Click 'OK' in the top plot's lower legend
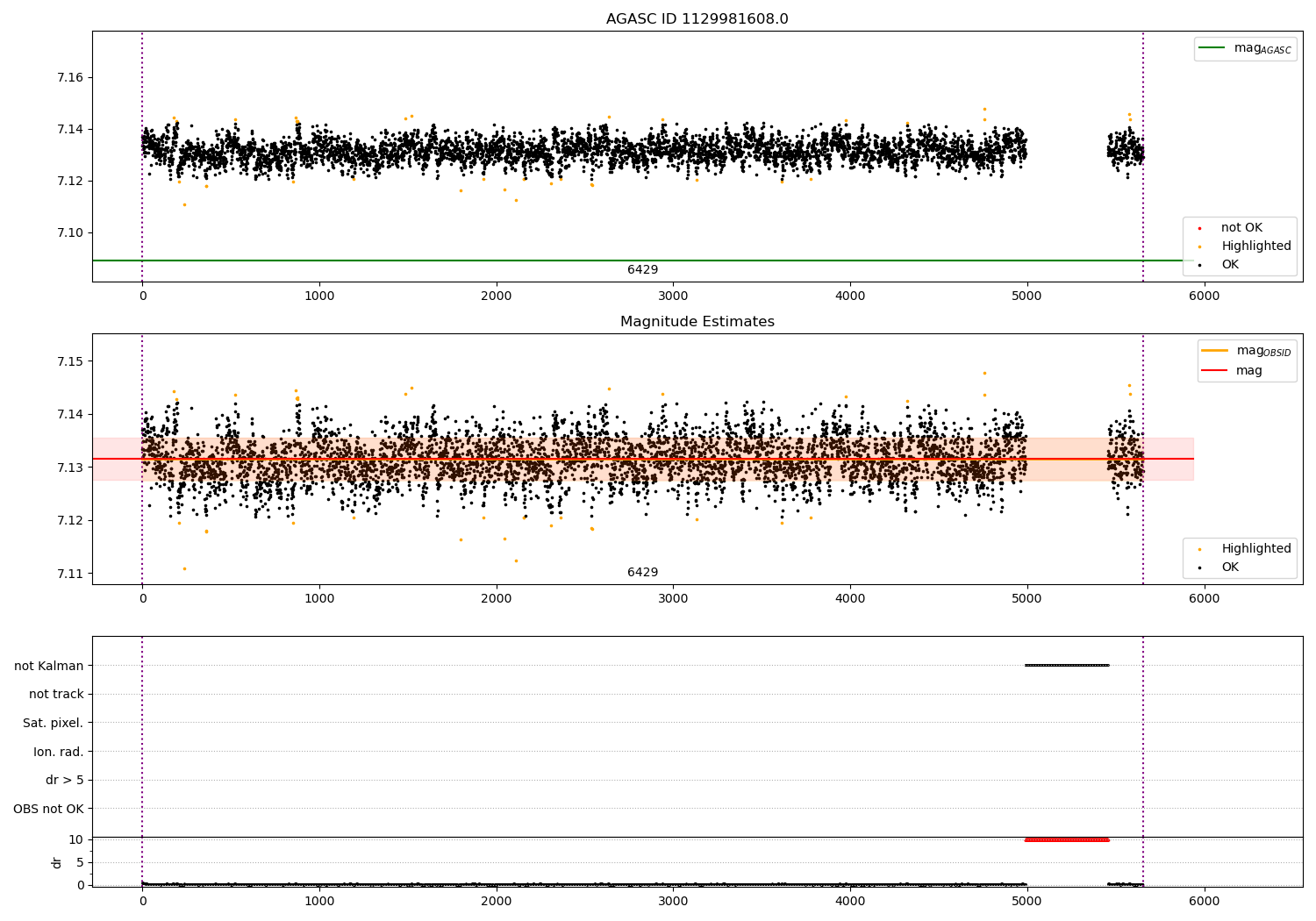1316x921 pixels. click(1219, 265)
